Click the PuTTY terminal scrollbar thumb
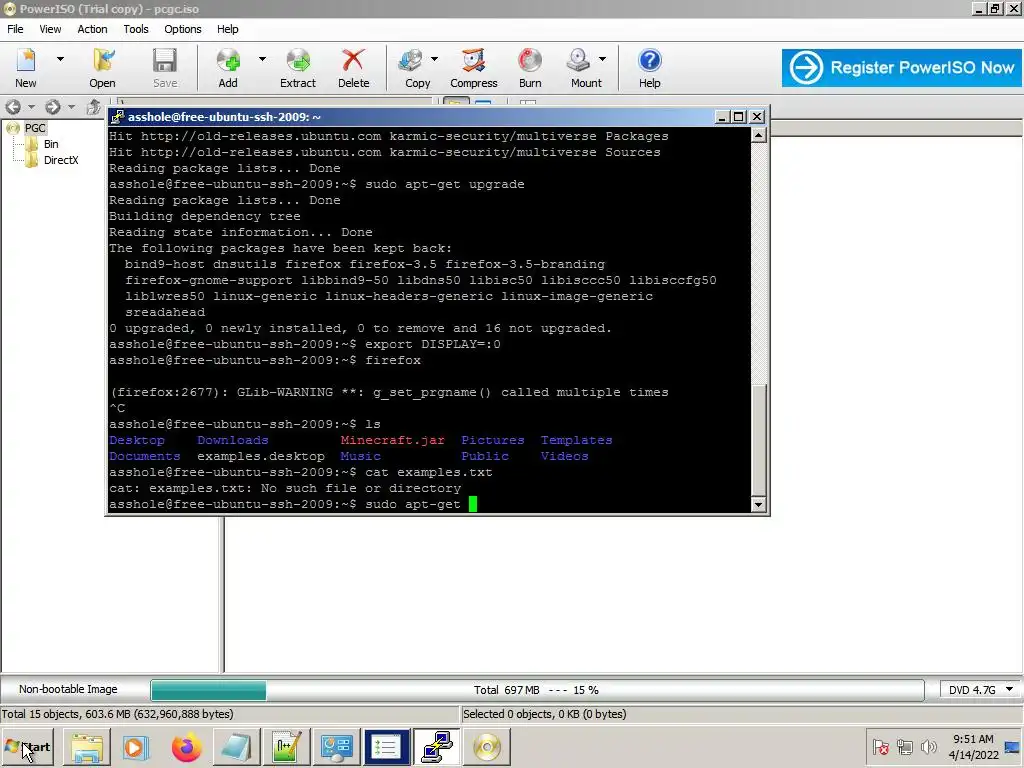This screenshot has width=1024, height=768. (x=758, y=440)
